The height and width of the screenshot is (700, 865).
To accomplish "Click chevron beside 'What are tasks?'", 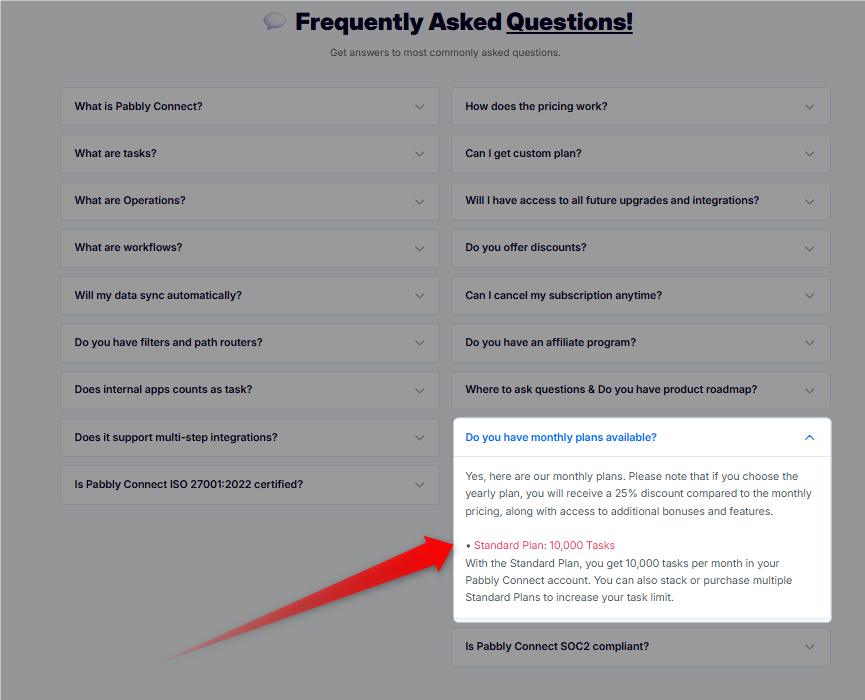I will (x=419, y=154).
